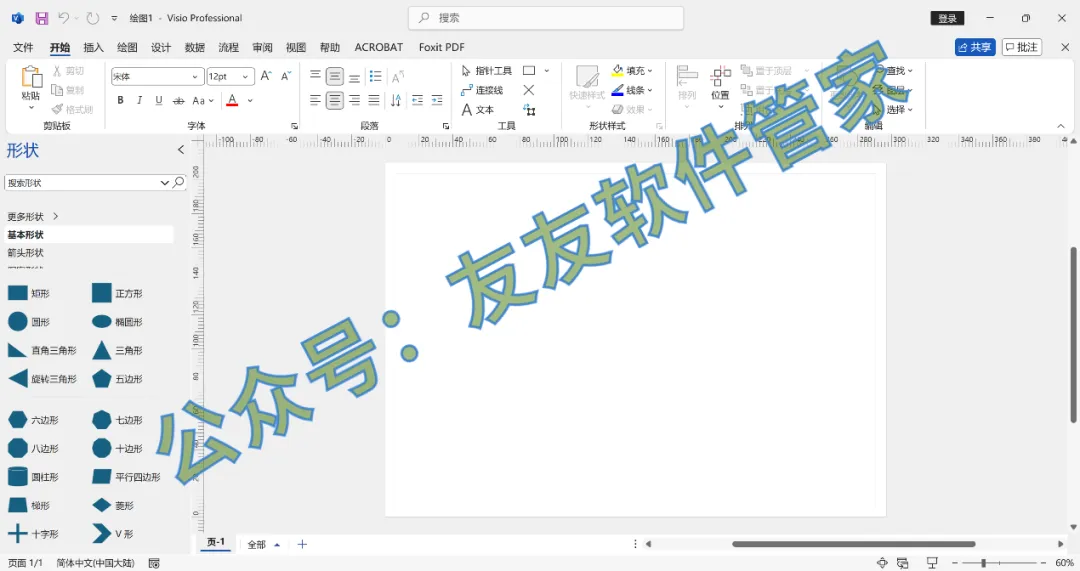Screen dimensions: 1080x571
Task: Collapse the Shapes panel with chevron
Action: 181,149
